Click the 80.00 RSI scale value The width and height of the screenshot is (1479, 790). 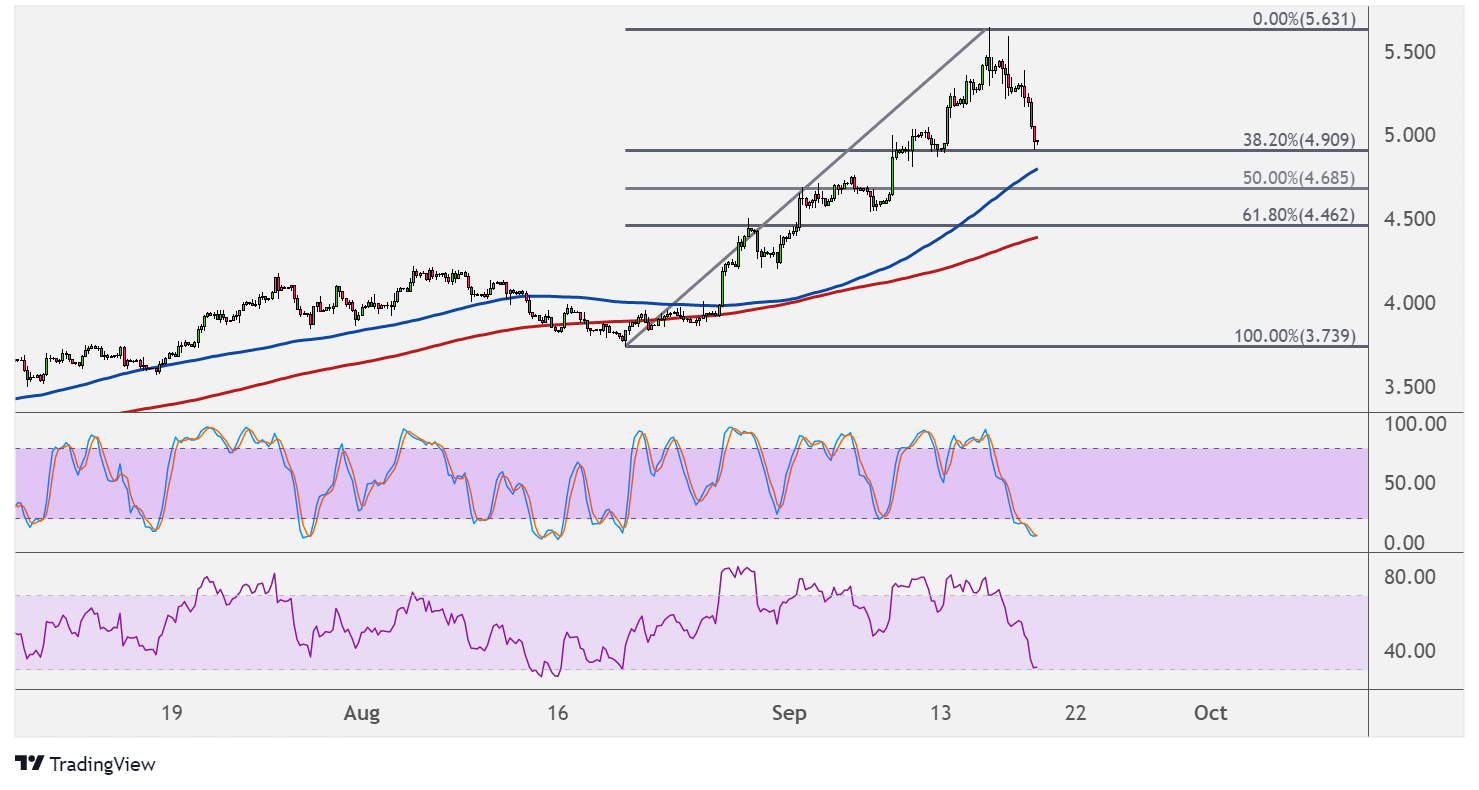(1412, 577)
